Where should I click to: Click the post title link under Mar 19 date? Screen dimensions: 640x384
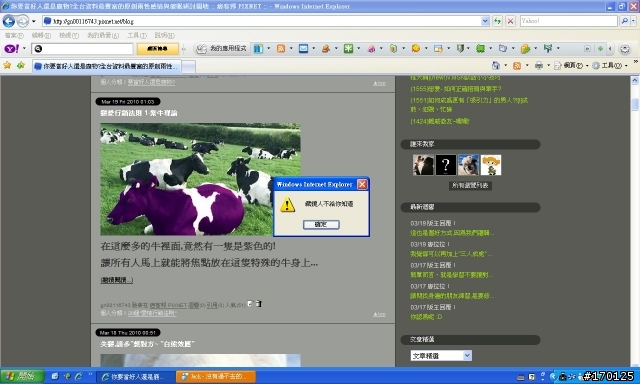(139, 113)
